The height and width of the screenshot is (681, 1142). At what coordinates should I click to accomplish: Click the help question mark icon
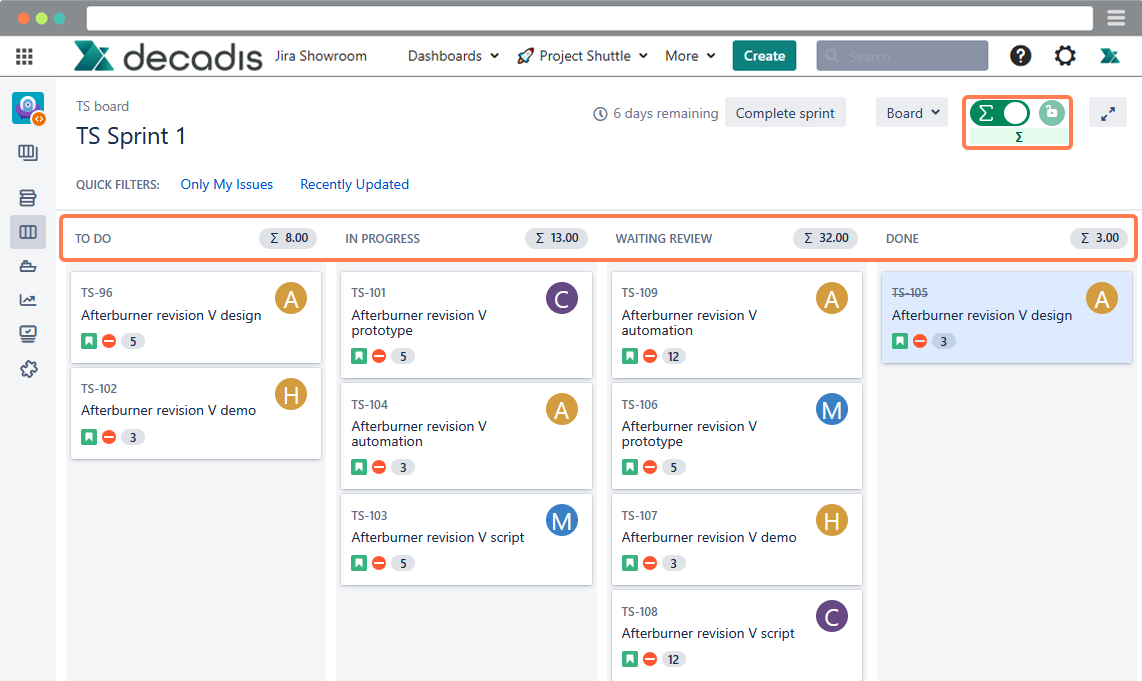point(1020,56)
